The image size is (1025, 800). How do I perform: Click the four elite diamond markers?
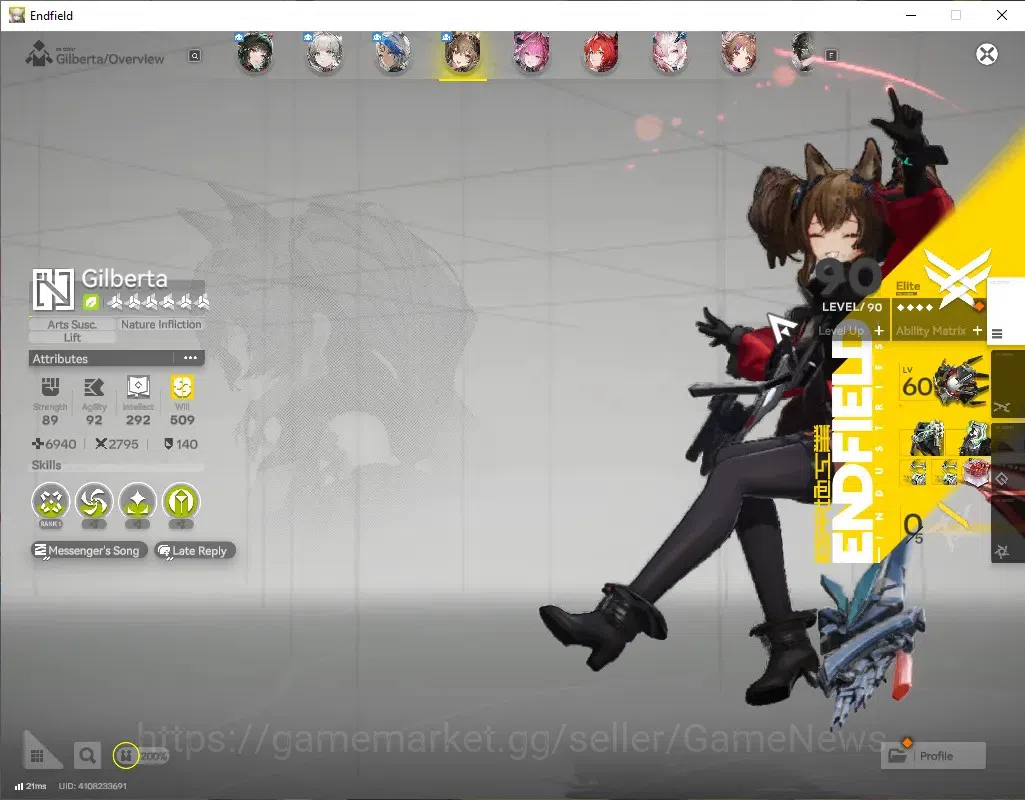pyautogui.click(x=915, y=307)
